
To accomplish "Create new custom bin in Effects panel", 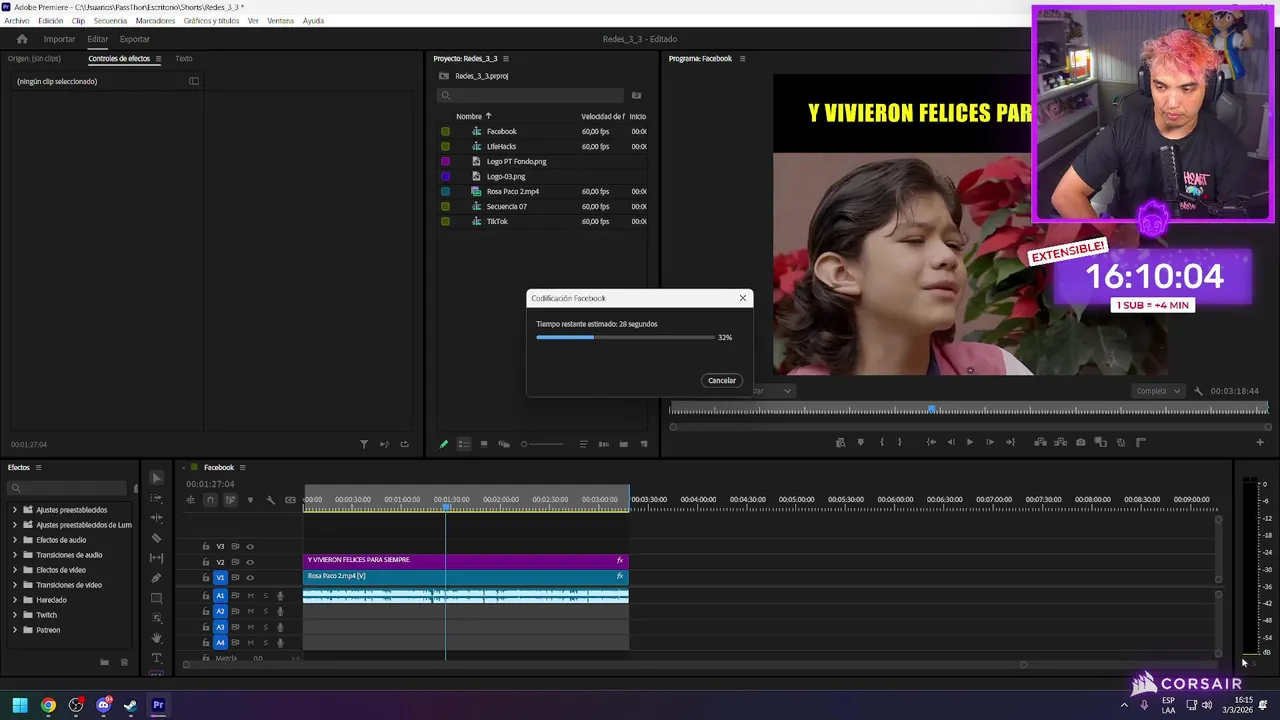I will point(104,662).
